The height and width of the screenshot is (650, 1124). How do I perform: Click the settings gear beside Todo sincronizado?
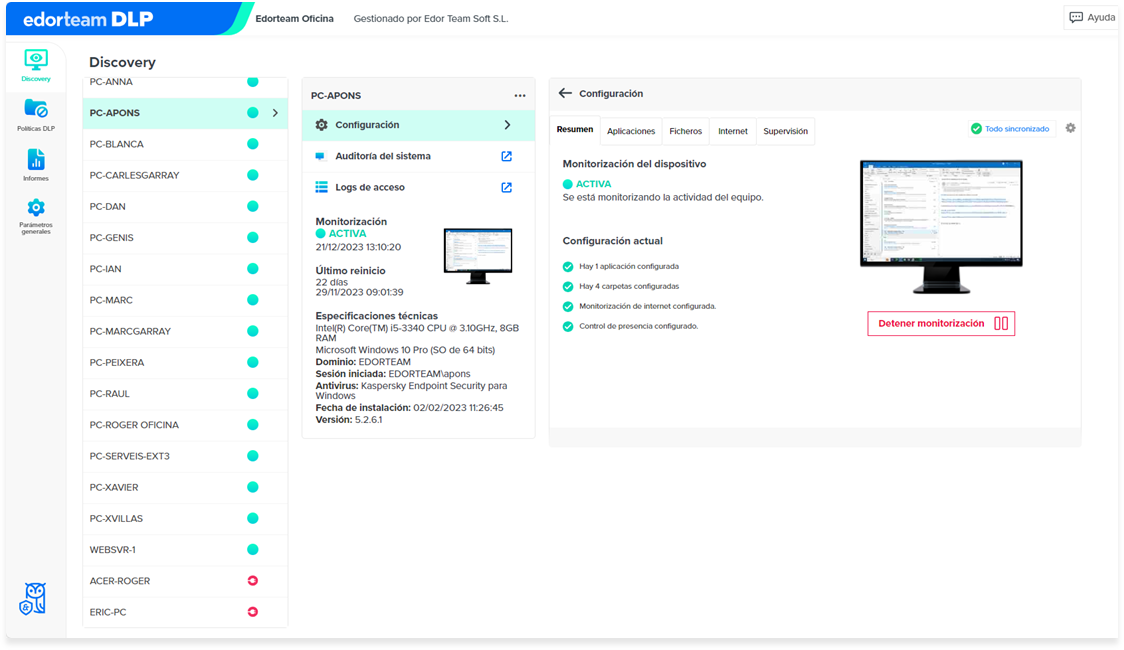pos(1070,128)
